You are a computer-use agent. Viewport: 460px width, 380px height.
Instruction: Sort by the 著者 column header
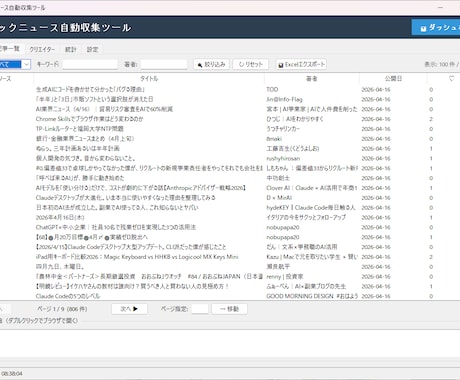tap(312, 79)
